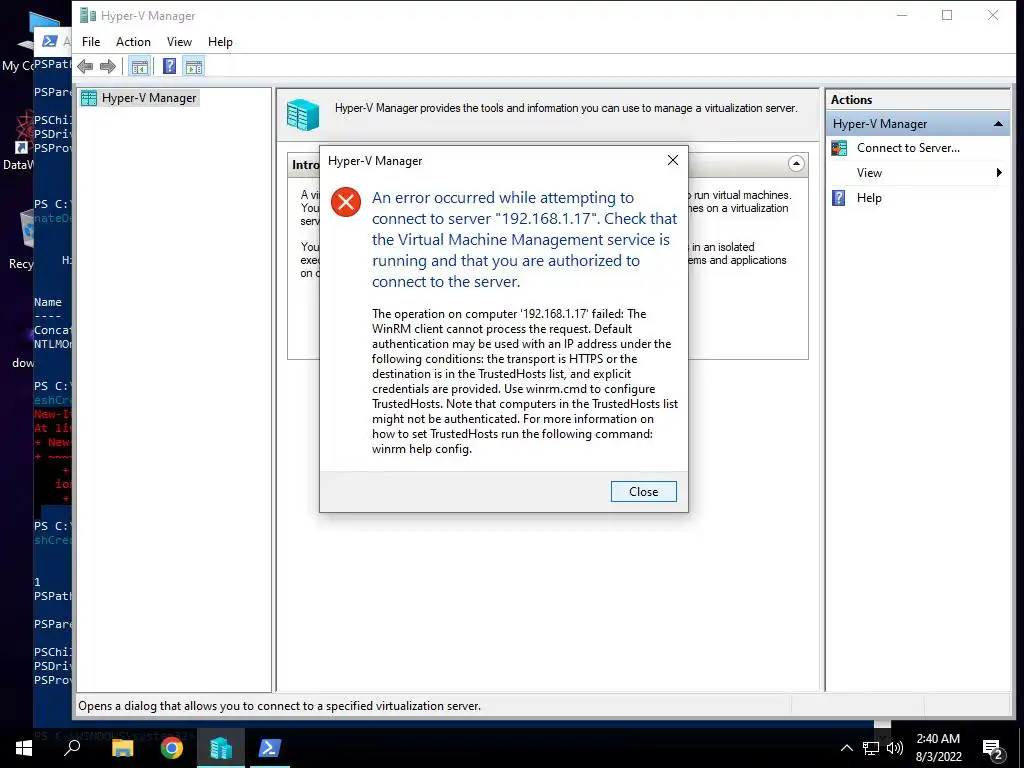
Task: Click the Hyper-V server icon in header
Action: point(303,115)
